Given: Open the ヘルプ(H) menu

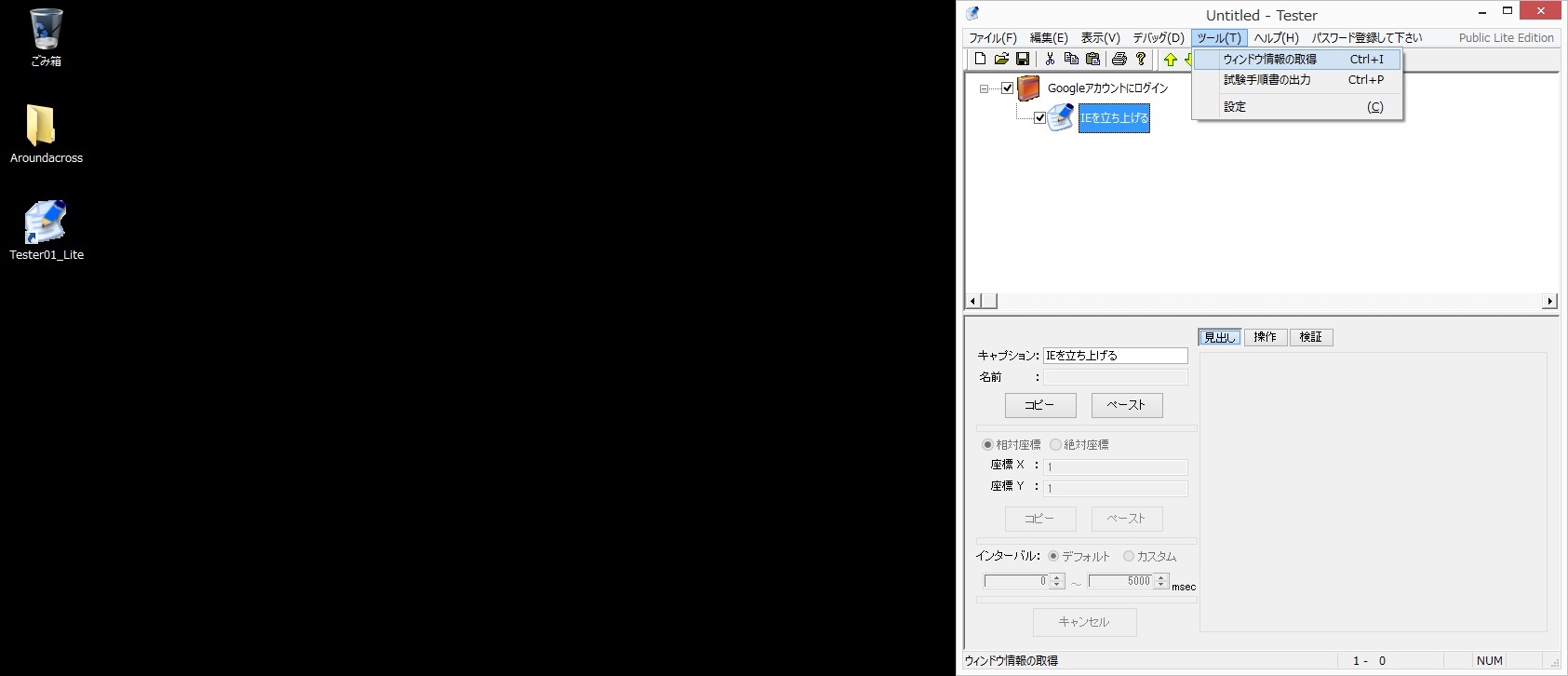Looking at the screenshot, I should coord(1276,38).
